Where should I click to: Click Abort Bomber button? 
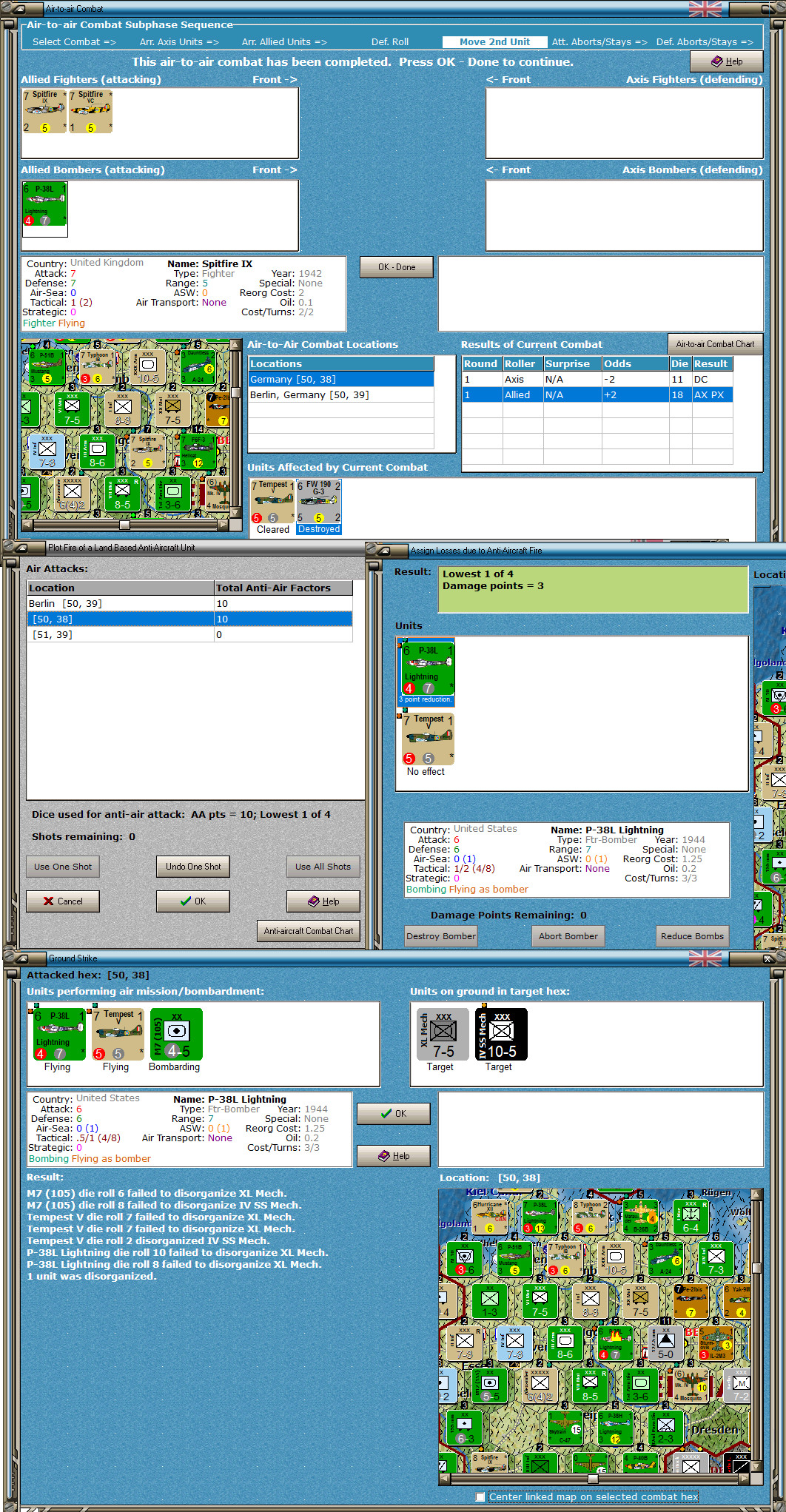coord(568,936)
